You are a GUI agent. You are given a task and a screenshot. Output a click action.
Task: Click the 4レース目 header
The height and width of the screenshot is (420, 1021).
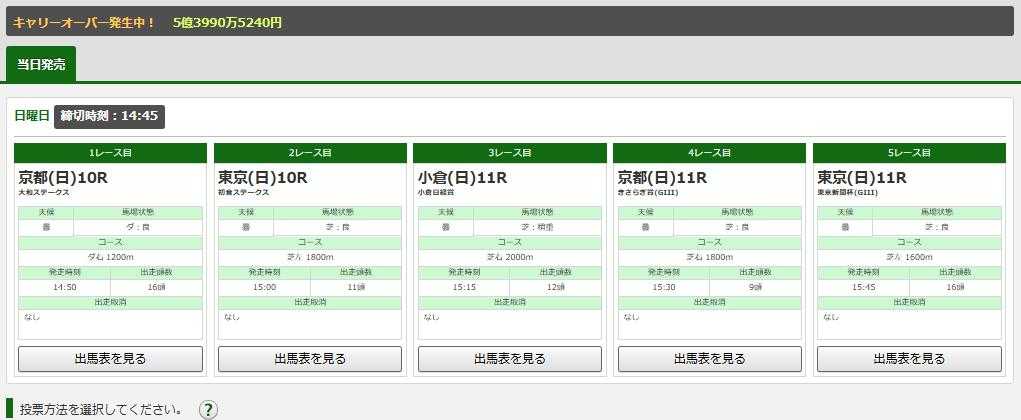click(709, 153)
